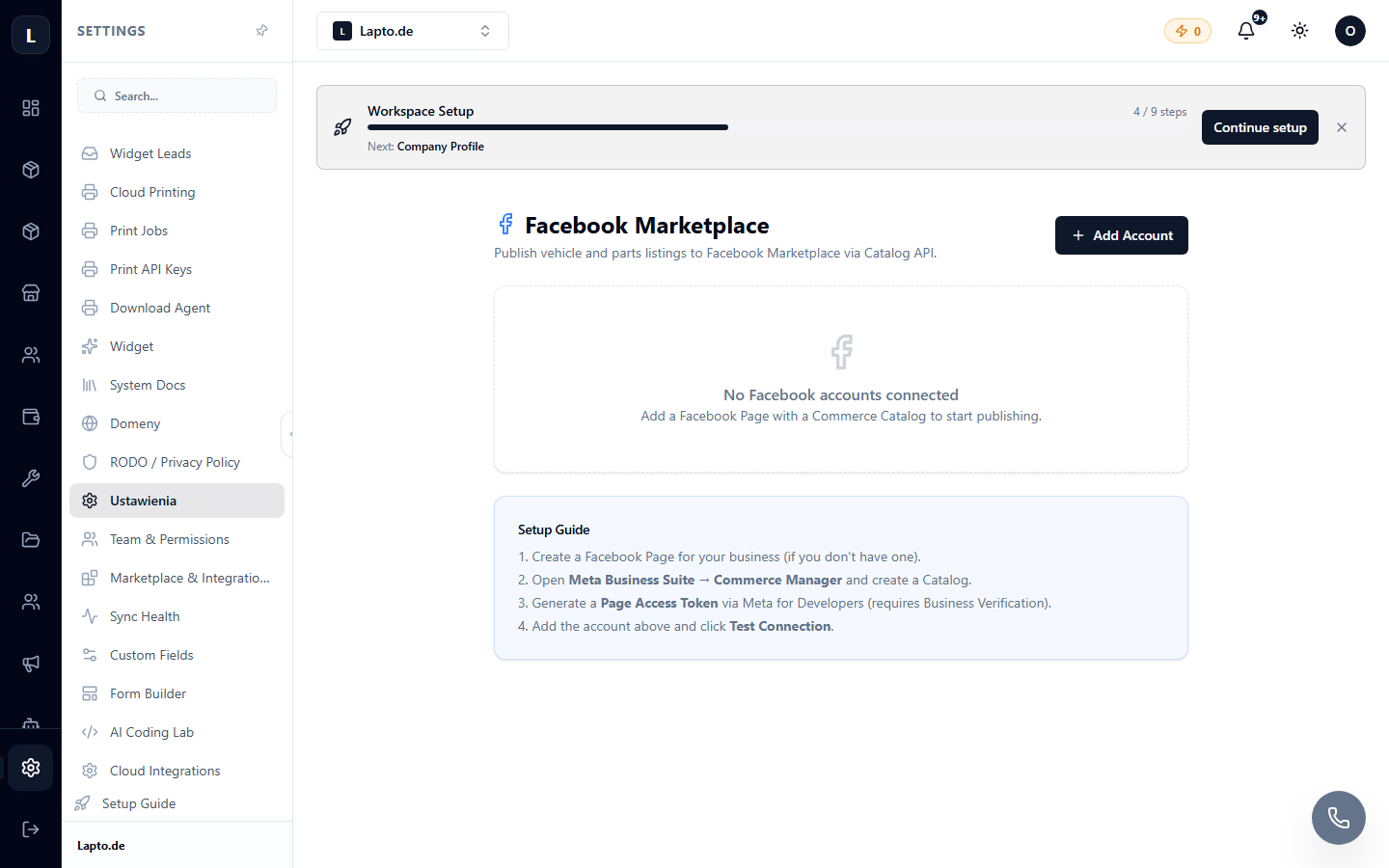Click the code brackets icon beside AI Coding Lab
Viewport: 1389px width, 868px height.
coord(90,732)
